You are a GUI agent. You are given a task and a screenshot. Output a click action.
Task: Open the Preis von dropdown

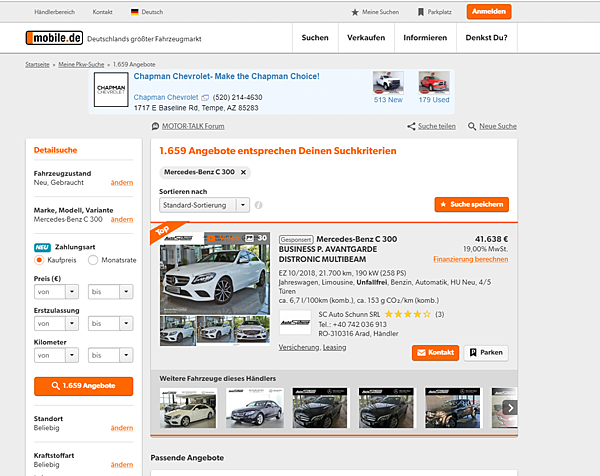(56, 292)
